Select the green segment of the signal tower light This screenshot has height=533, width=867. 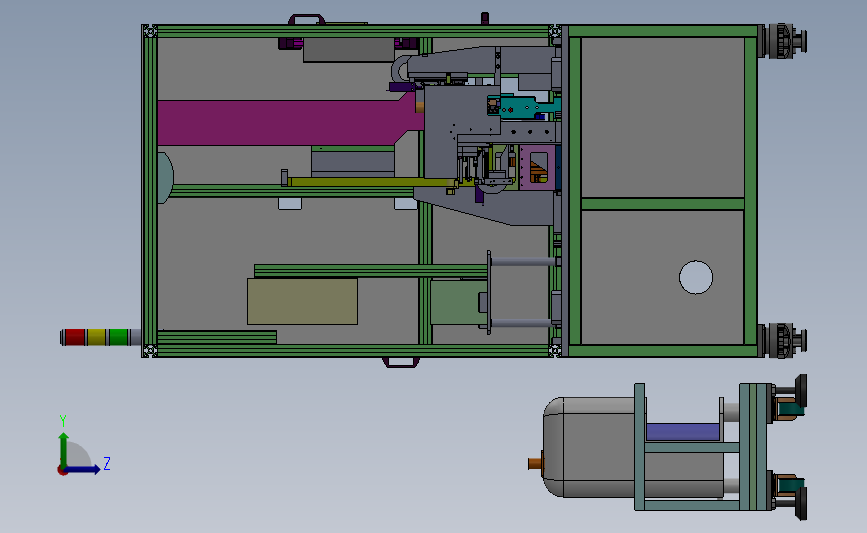tap(118, 337)
